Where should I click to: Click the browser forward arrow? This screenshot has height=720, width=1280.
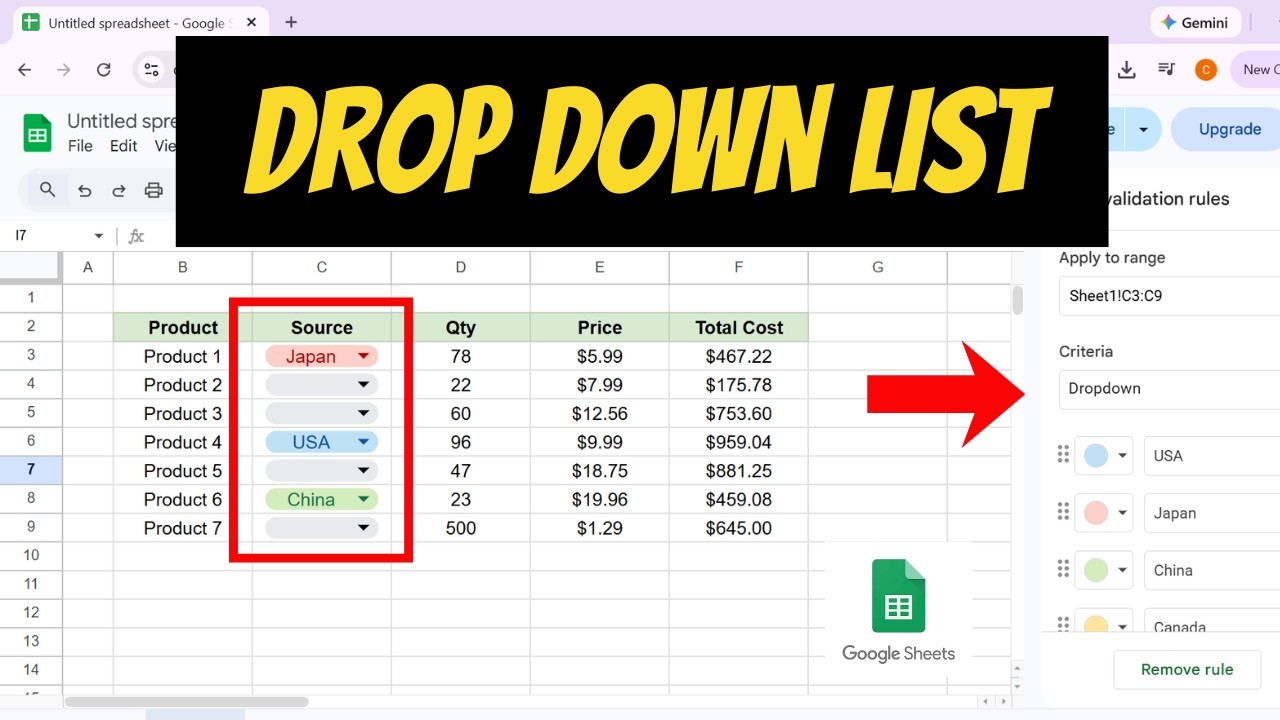click(64, 70)
